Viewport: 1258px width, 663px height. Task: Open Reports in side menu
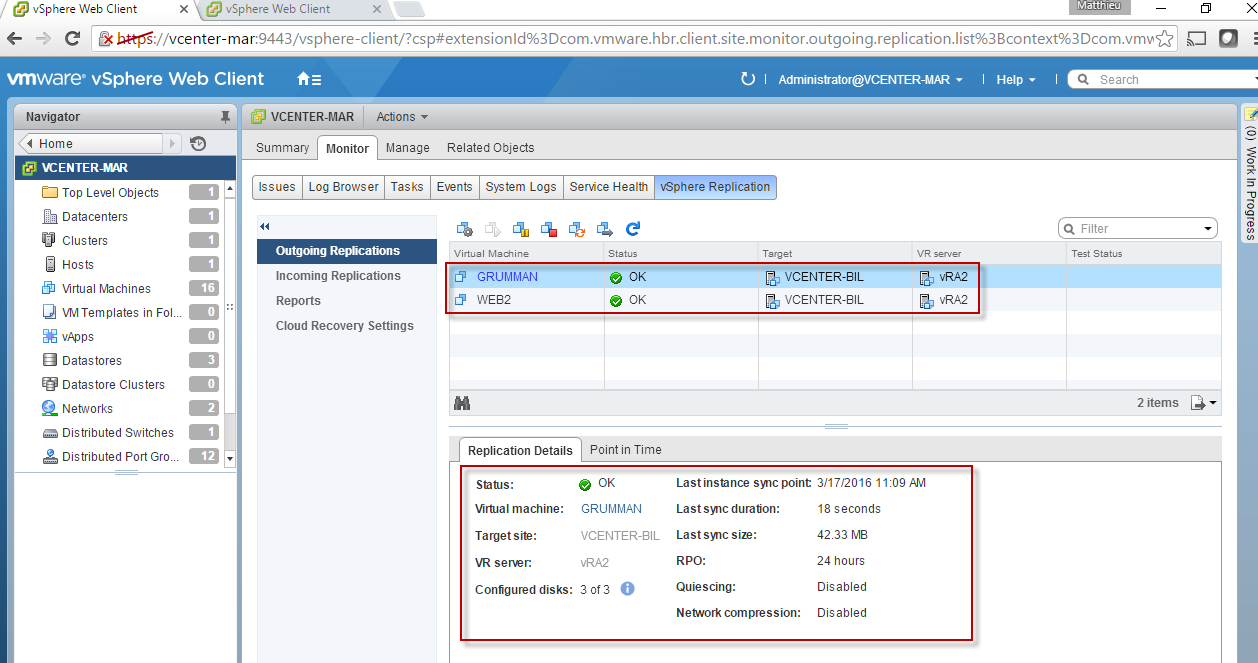[x=298, y=301]
